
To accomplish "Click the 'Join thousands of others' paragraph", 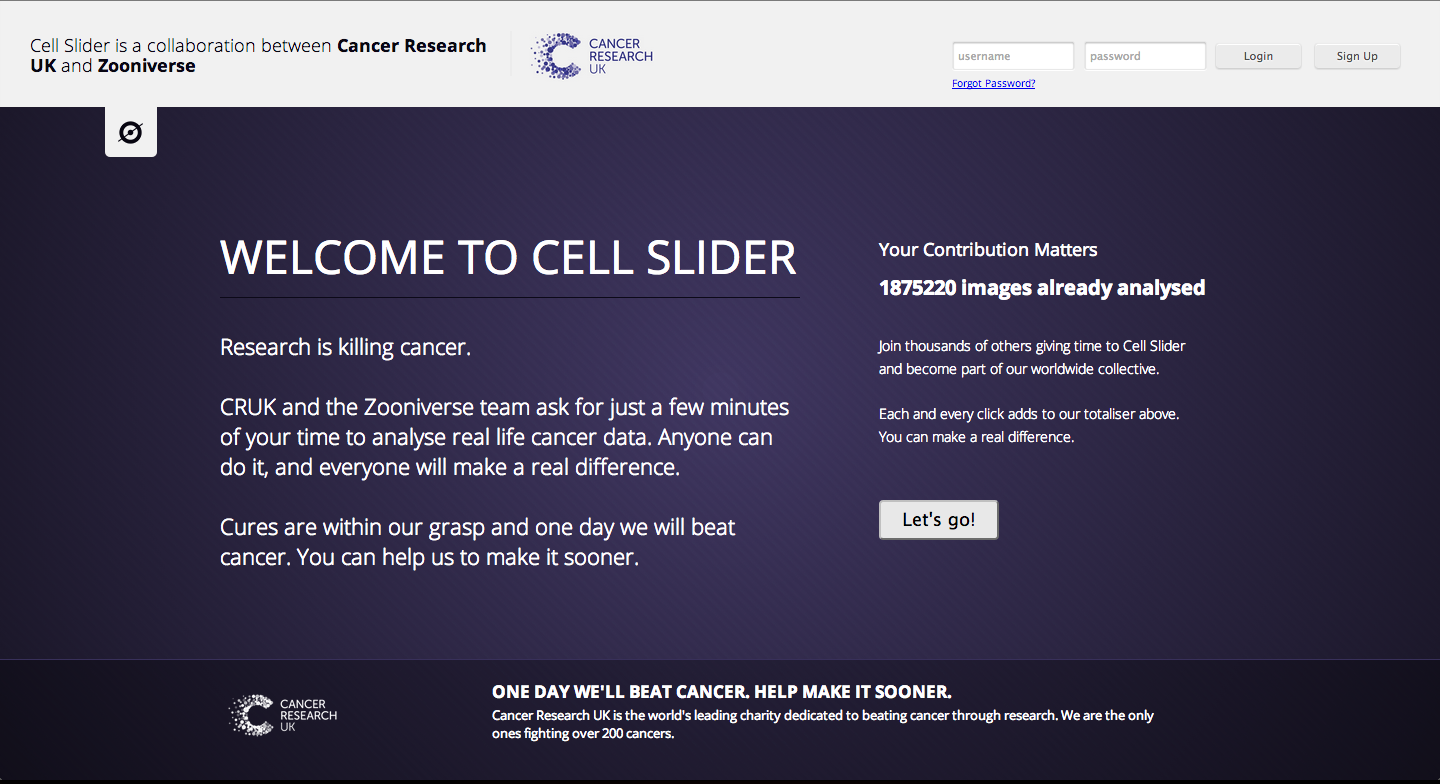I will coord(1032,357).
